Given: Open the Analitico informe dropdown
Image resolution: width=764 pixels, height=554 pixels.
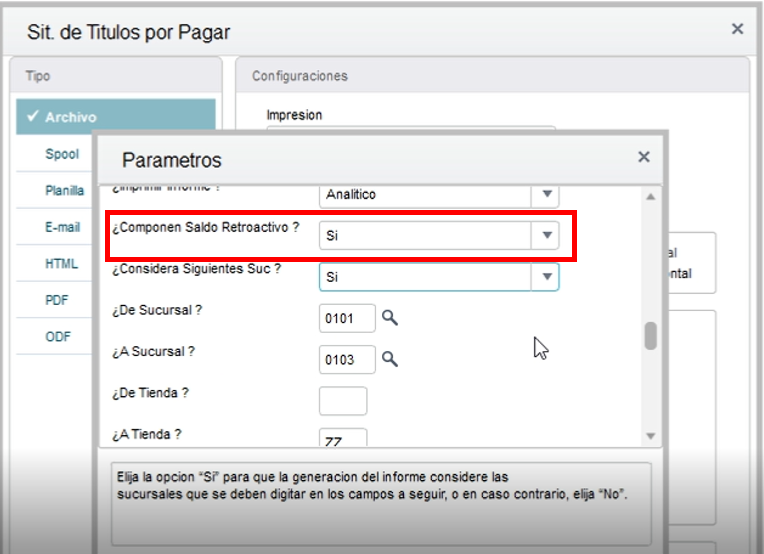Looking at the screenshot, I should (x=547, y=194).
